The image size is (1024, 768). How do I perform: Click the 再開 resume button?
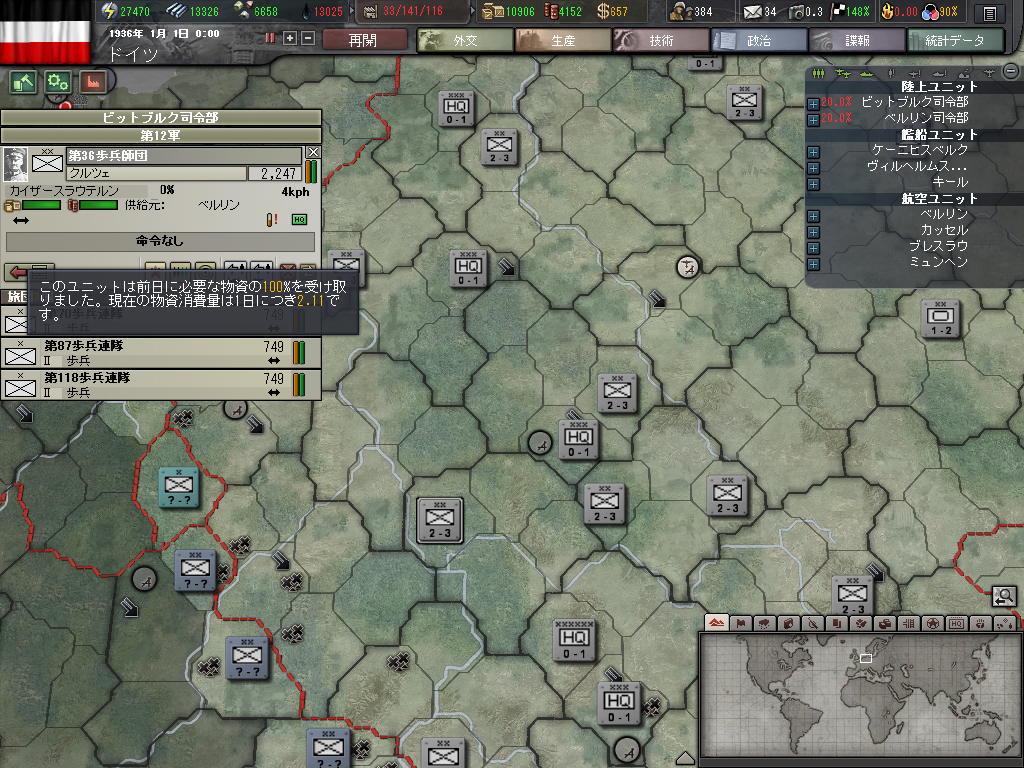[x=363, y=40]
